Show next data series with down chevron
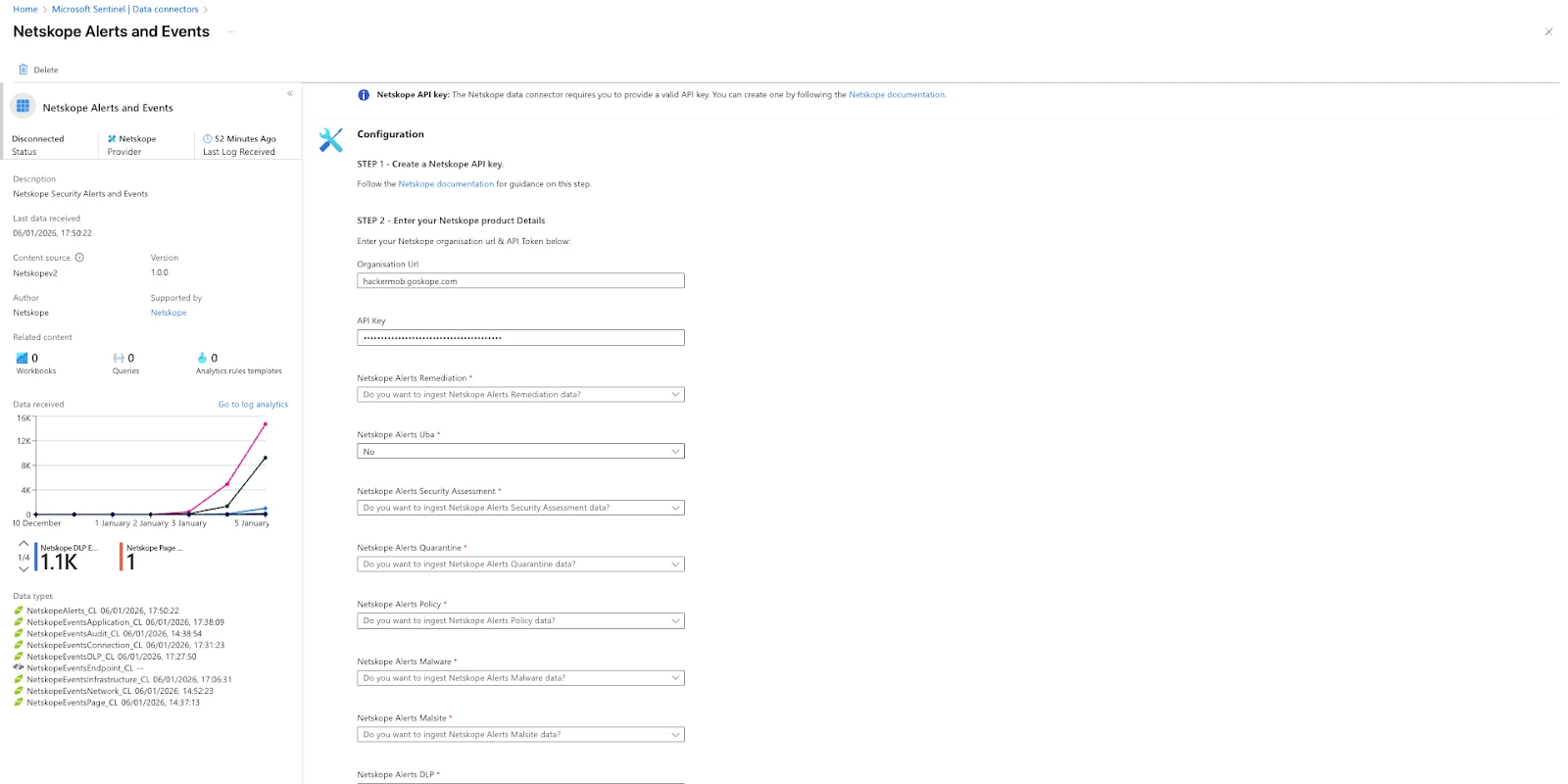Image resolution: width=1568 pixels, height=784 pixels. pos(24,569)
